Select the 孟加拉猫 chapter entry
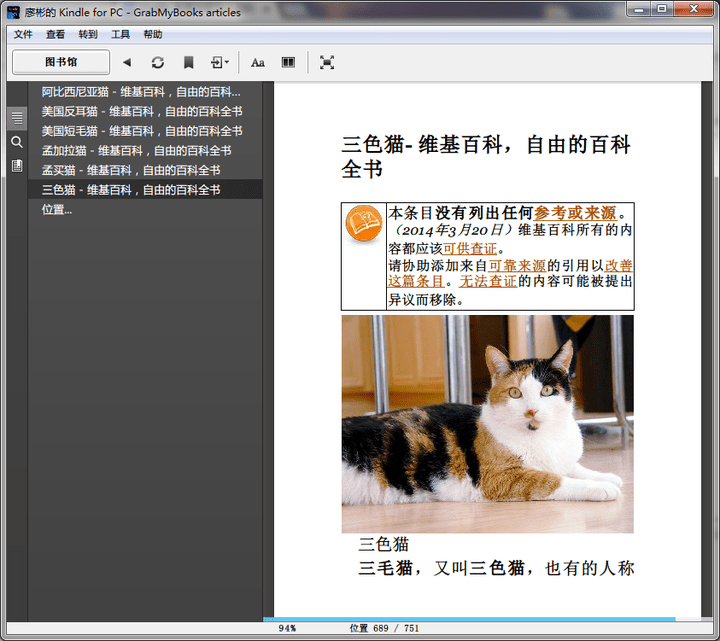 pos(145,151)
